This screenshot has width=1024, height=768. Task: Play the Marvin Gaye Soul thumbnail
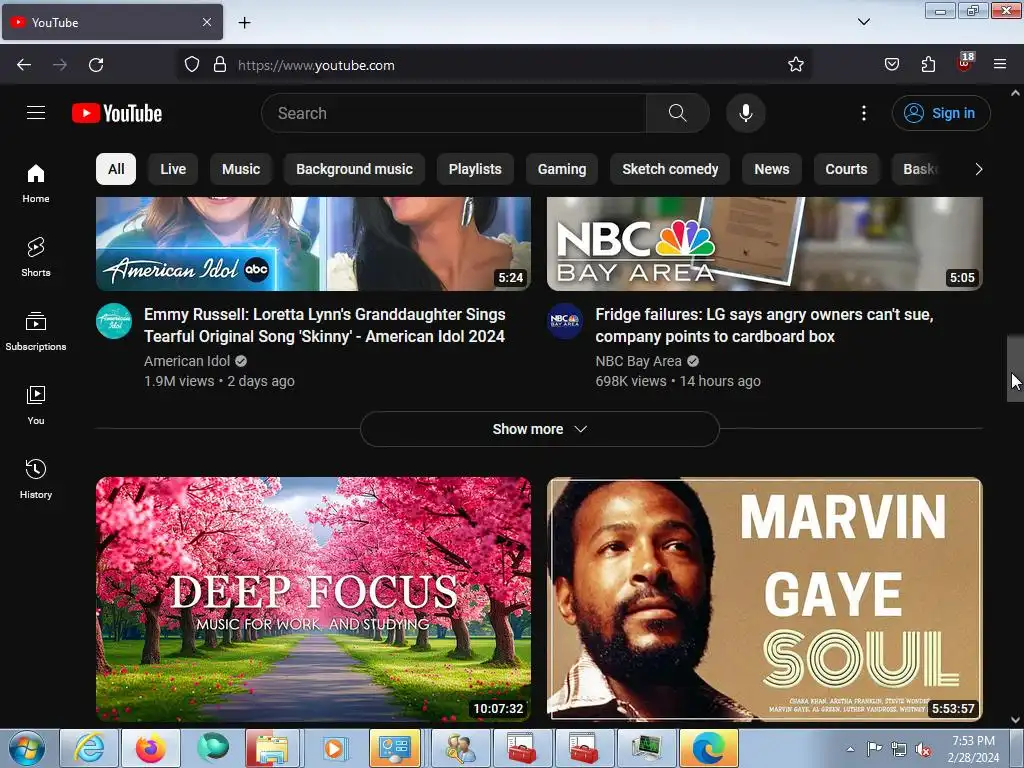(x=765, y=599)
